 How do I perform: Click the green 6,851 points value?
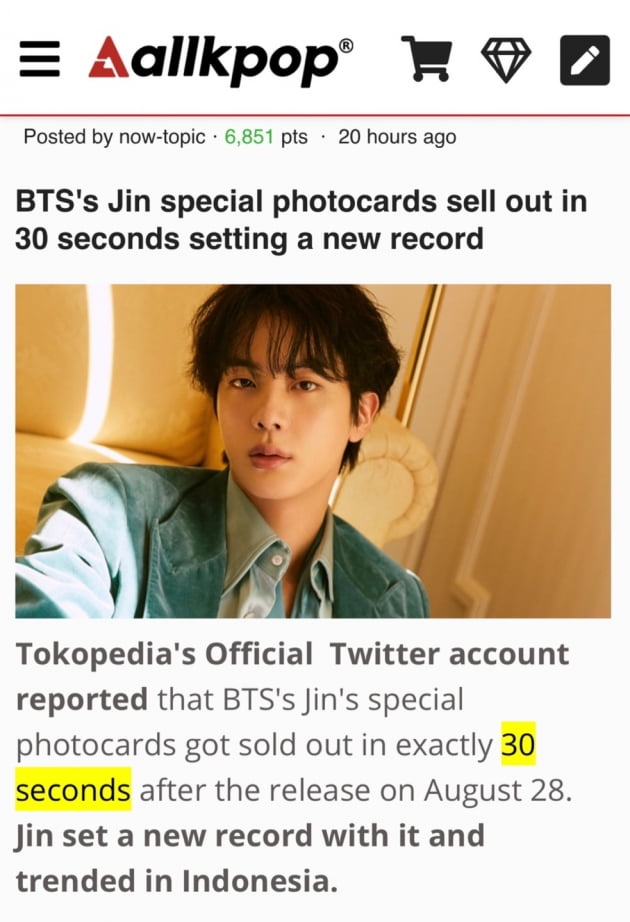[x=249, y=137]
